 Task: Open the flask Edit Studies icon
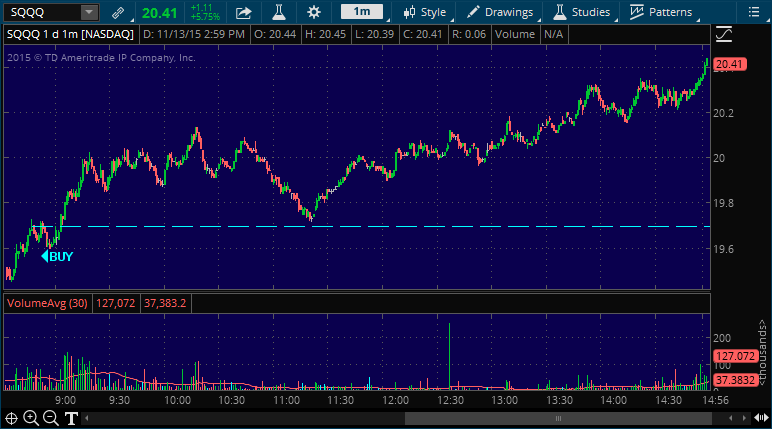(279, 12)
